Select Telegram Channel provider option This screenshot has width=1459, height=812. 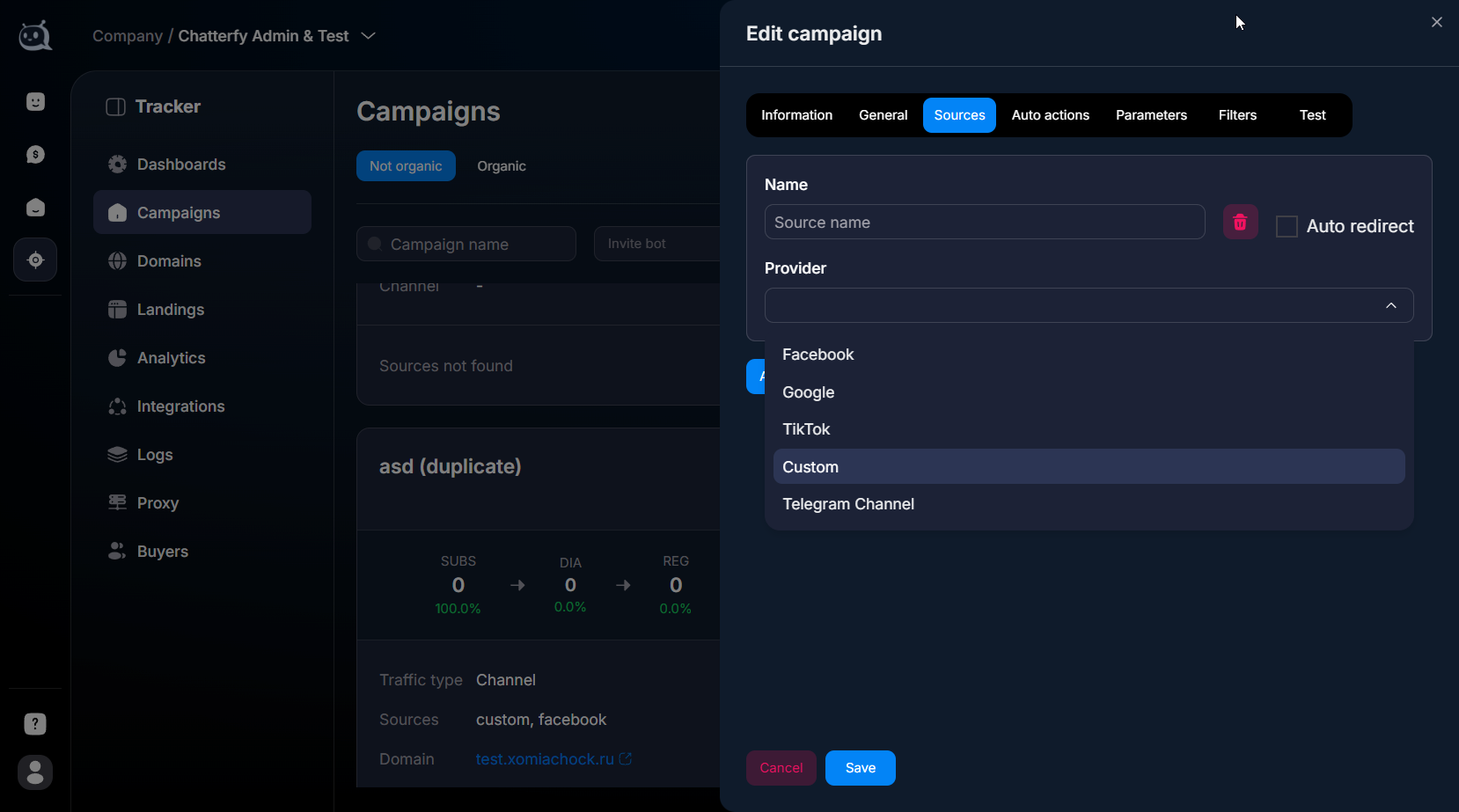tap(1089, 504)
